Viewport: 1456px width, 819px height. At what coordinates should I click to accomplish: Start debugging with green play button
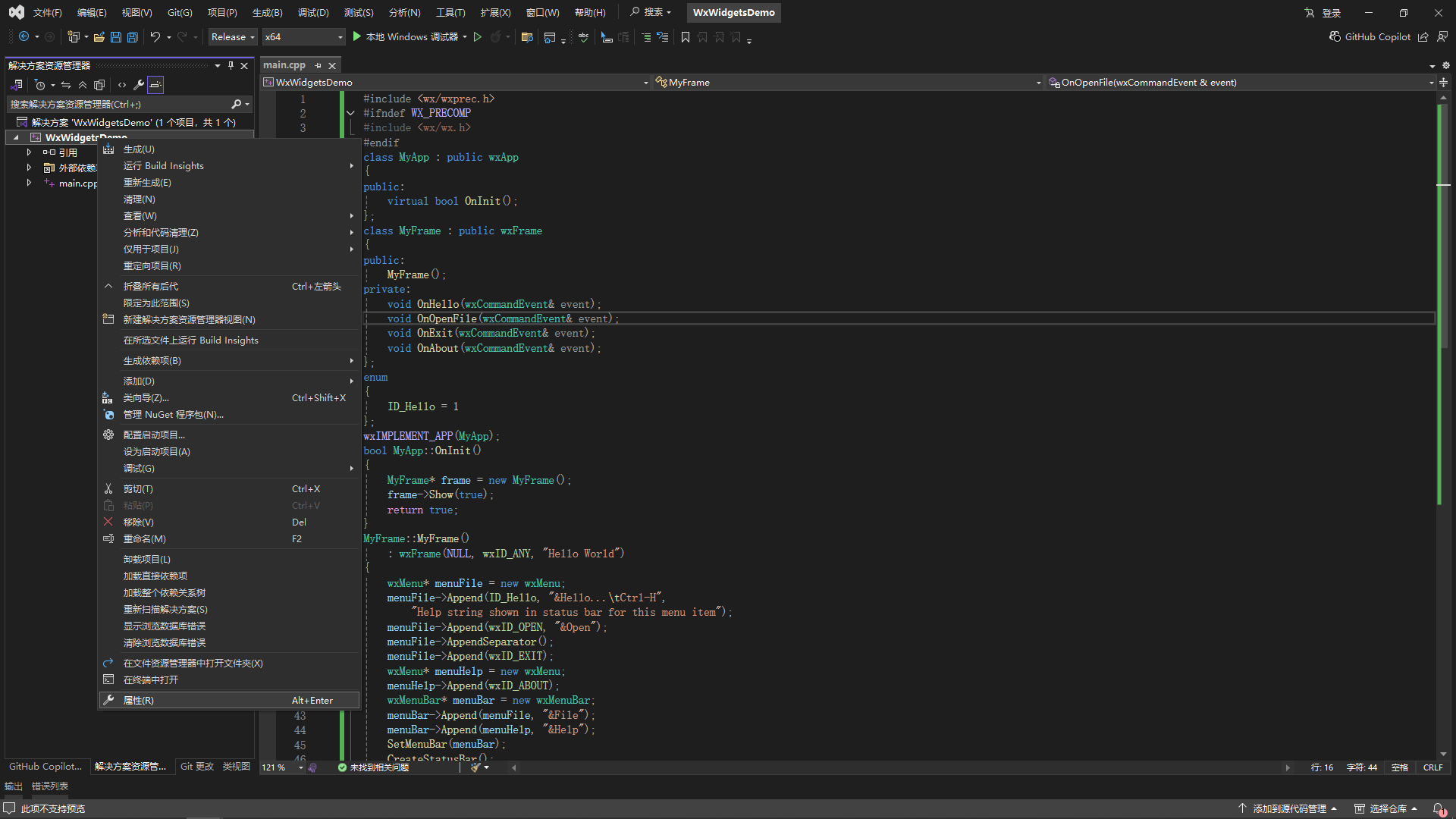click(x=356, y=36)
